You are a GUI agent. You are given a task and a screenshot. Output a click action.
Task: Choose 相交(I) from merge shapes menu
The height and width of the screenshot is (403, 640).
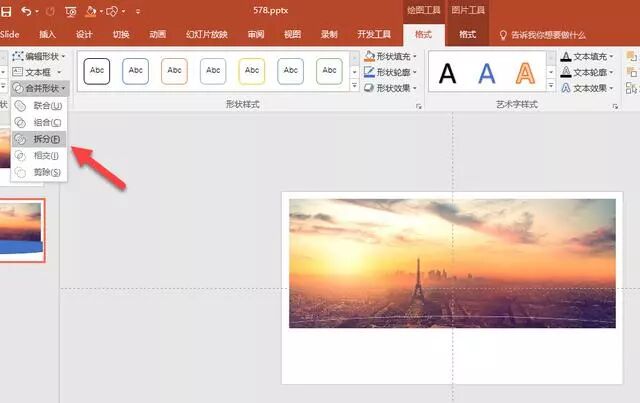click(x=39, y=156)
